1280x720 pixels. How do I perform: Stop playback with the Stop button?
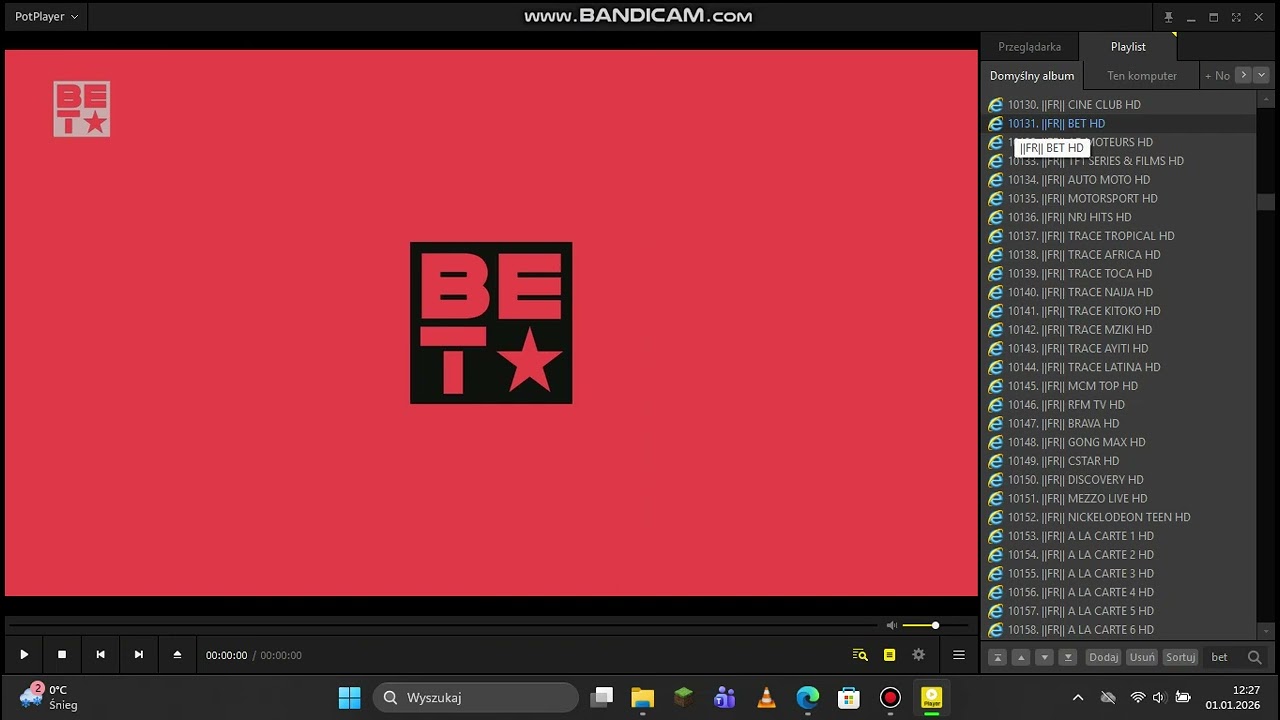tap(62, 655)
